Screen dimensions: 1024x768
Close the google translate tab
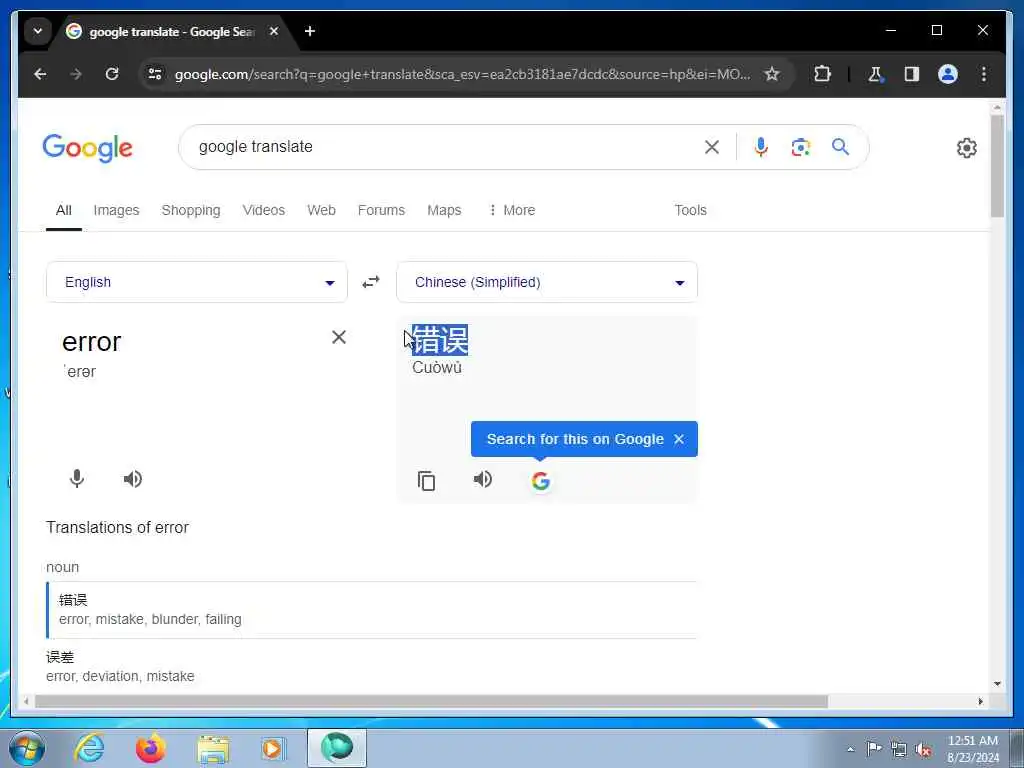(274, 31)
